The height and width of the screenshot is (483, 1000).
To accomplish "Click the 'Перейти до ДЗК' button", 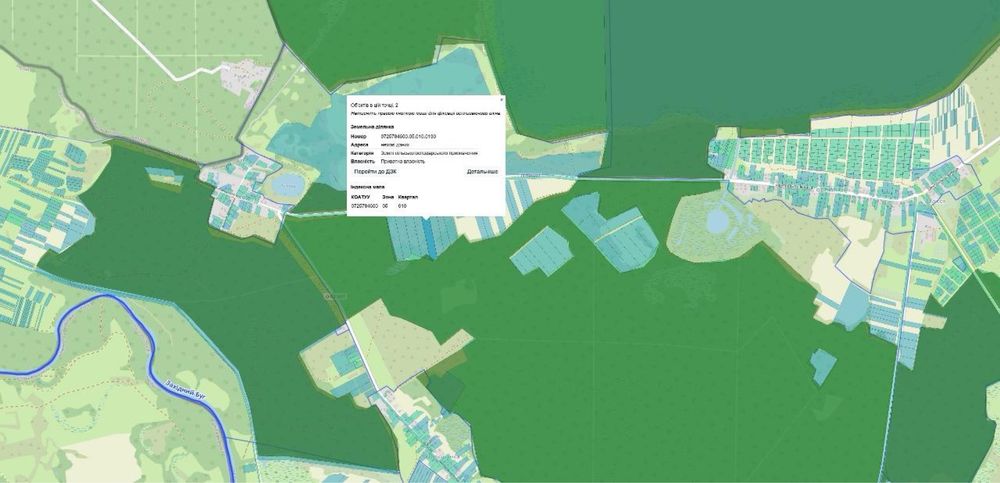I will tap(375, 172).
